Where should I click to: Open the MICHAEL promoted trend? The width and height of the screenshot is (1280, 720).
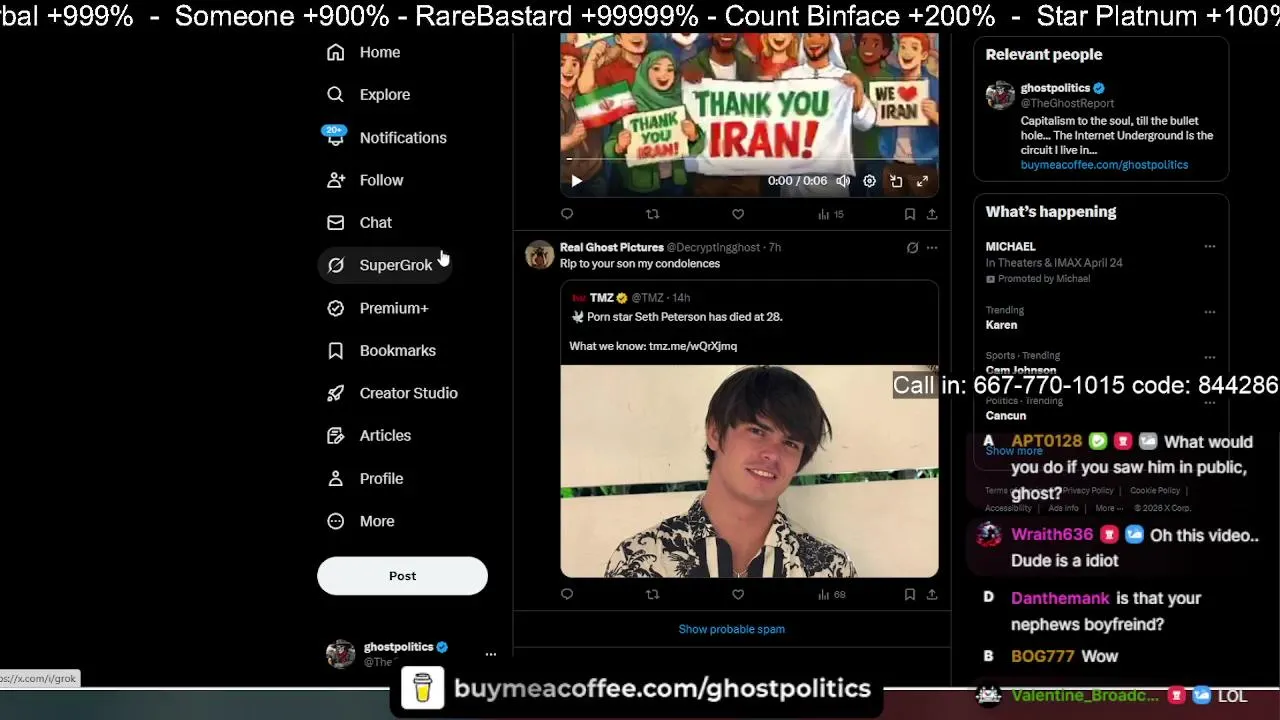[x=1010, y=246]
